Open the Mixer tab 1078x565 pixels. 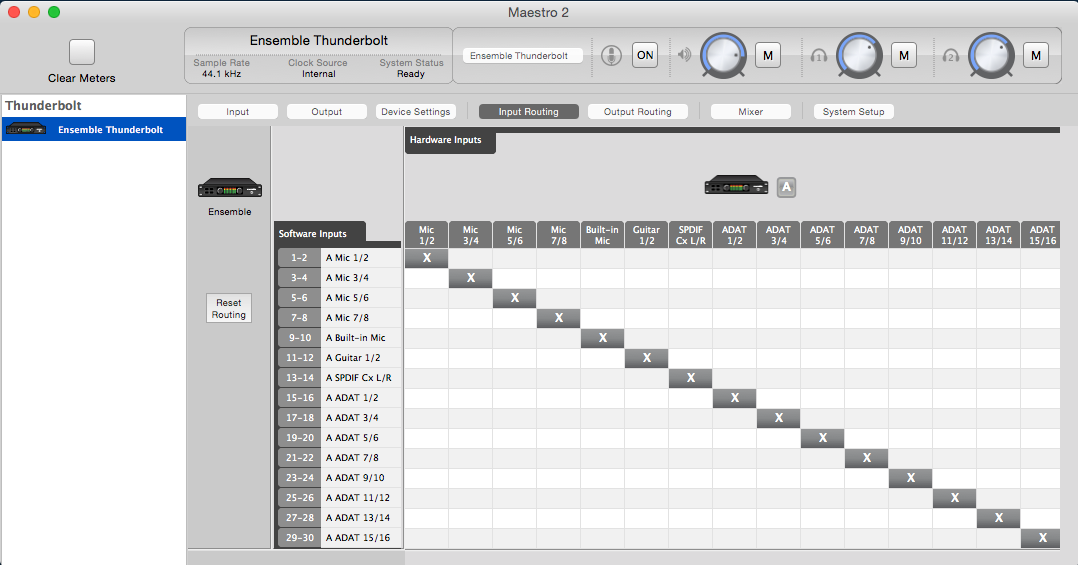pyautogui.click(x=751, y=111)
